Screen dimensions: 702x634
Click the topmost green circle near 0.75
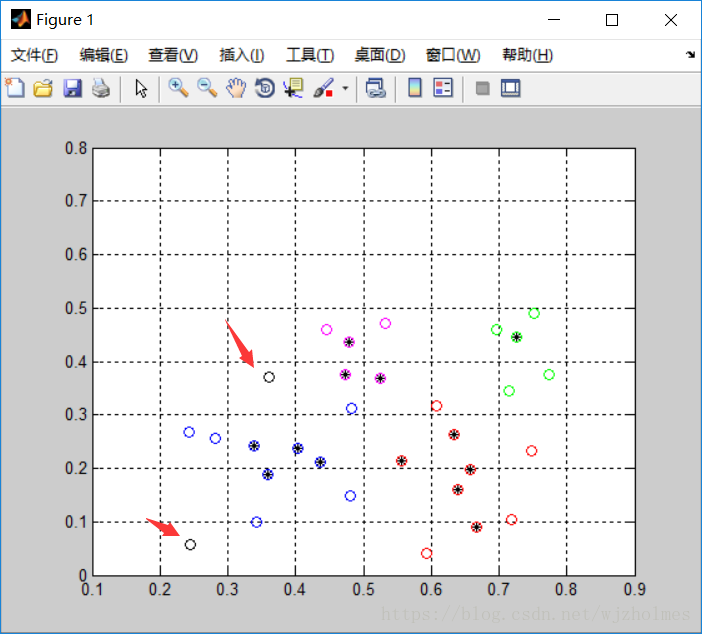pos(533,313)
